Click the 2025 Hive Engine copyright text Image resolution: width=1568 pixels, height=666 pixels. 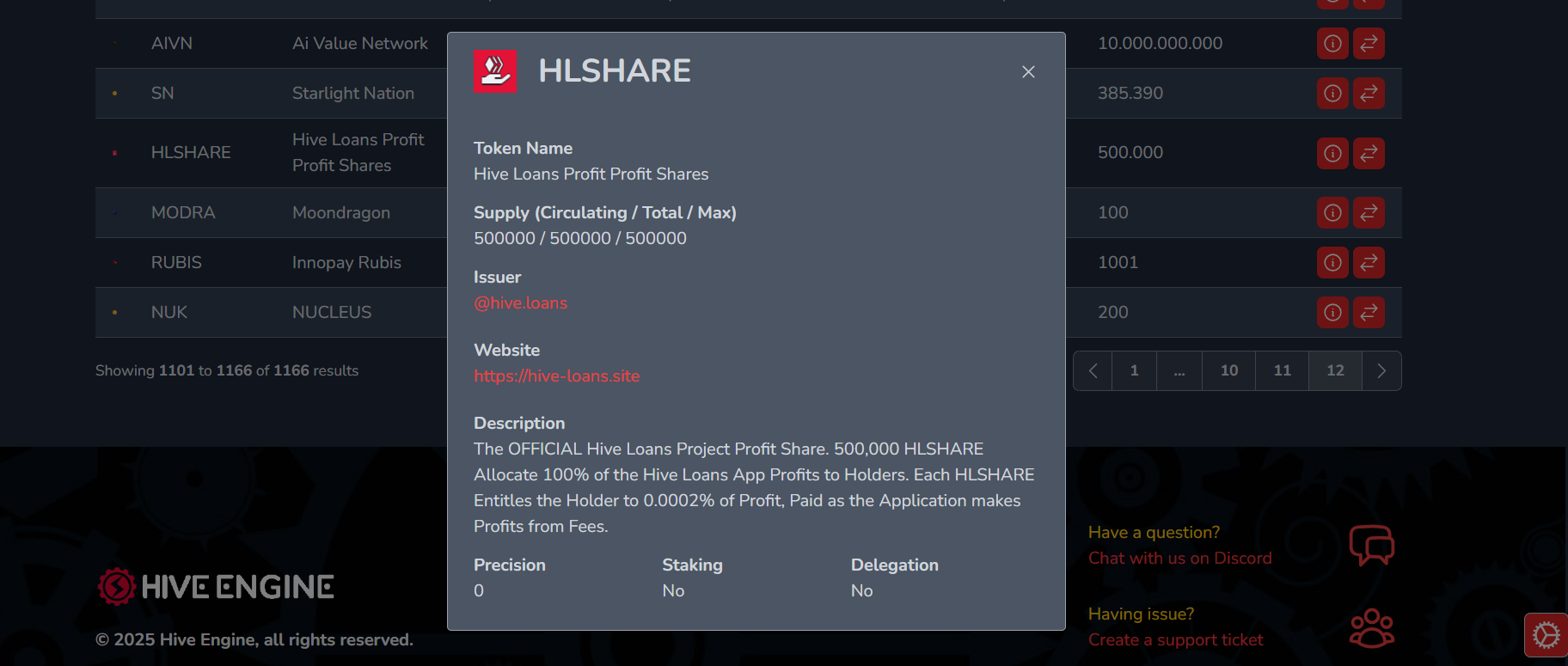pyautogui.click(x=254, y=639)
